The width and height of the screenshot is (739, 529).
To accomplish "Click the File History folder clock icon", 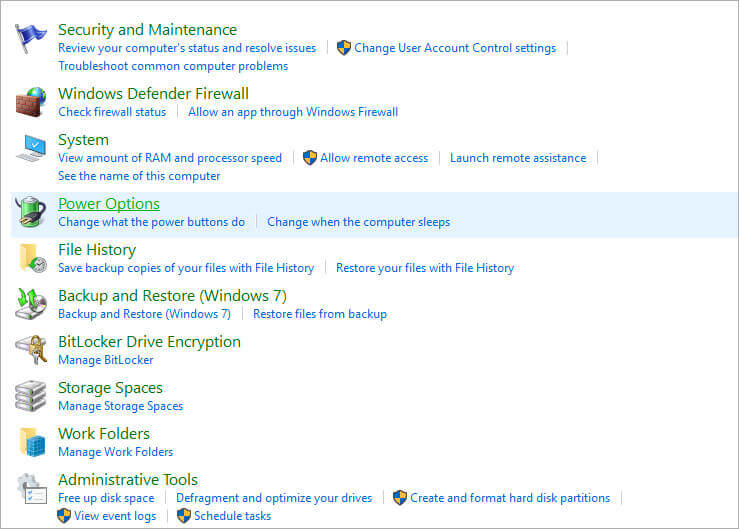I will pyautogui.click(x=33, y=258).
